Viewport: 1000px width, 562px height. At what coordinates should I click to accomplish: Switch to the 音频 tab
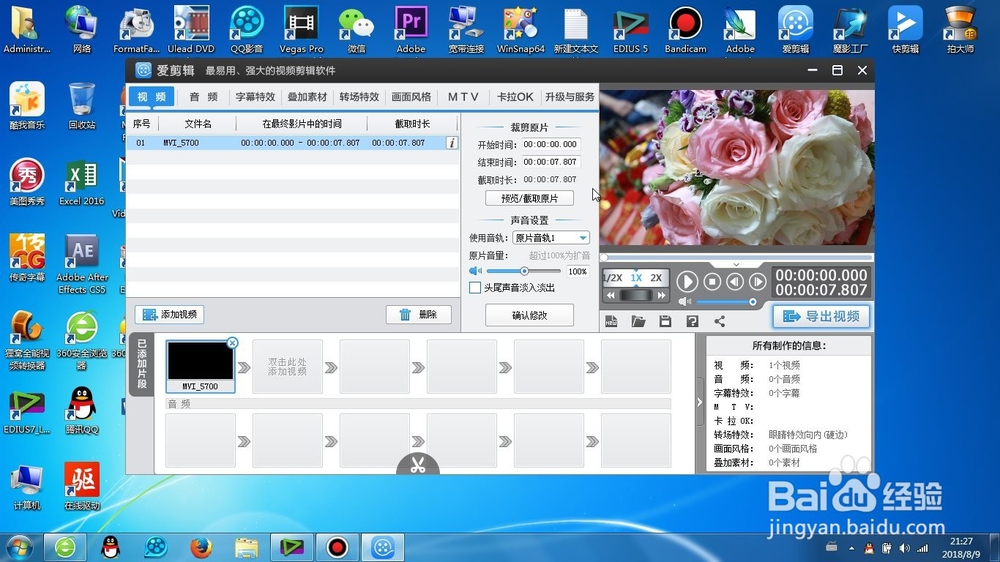point(203,96)
